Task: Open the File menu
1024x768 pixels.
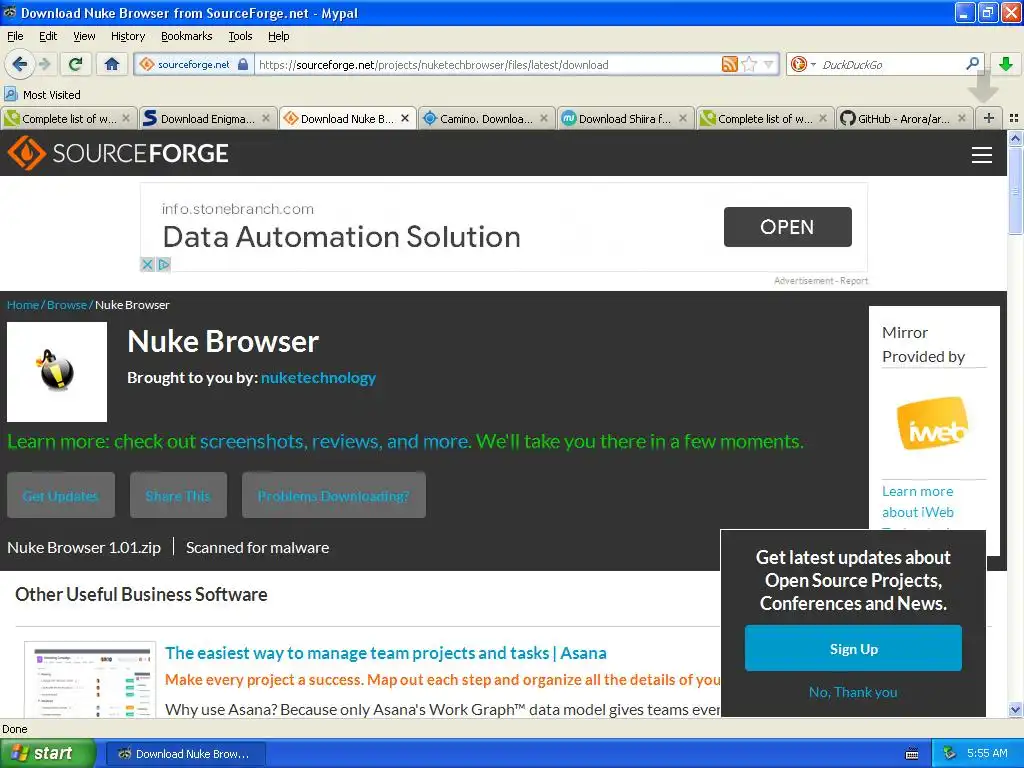Action: point(15,36)
